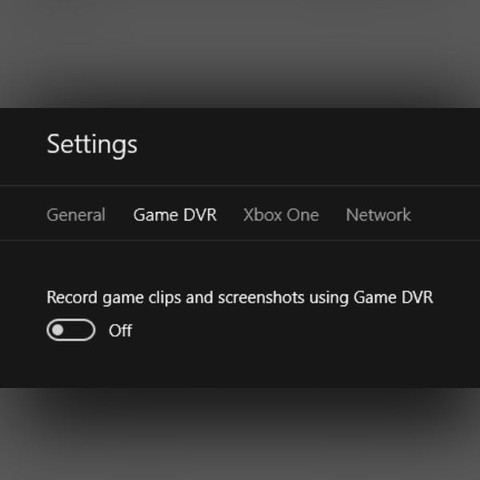Click the Settings page heading
The width and height of the screenshot is (480, 480).
tap(92, 145)
